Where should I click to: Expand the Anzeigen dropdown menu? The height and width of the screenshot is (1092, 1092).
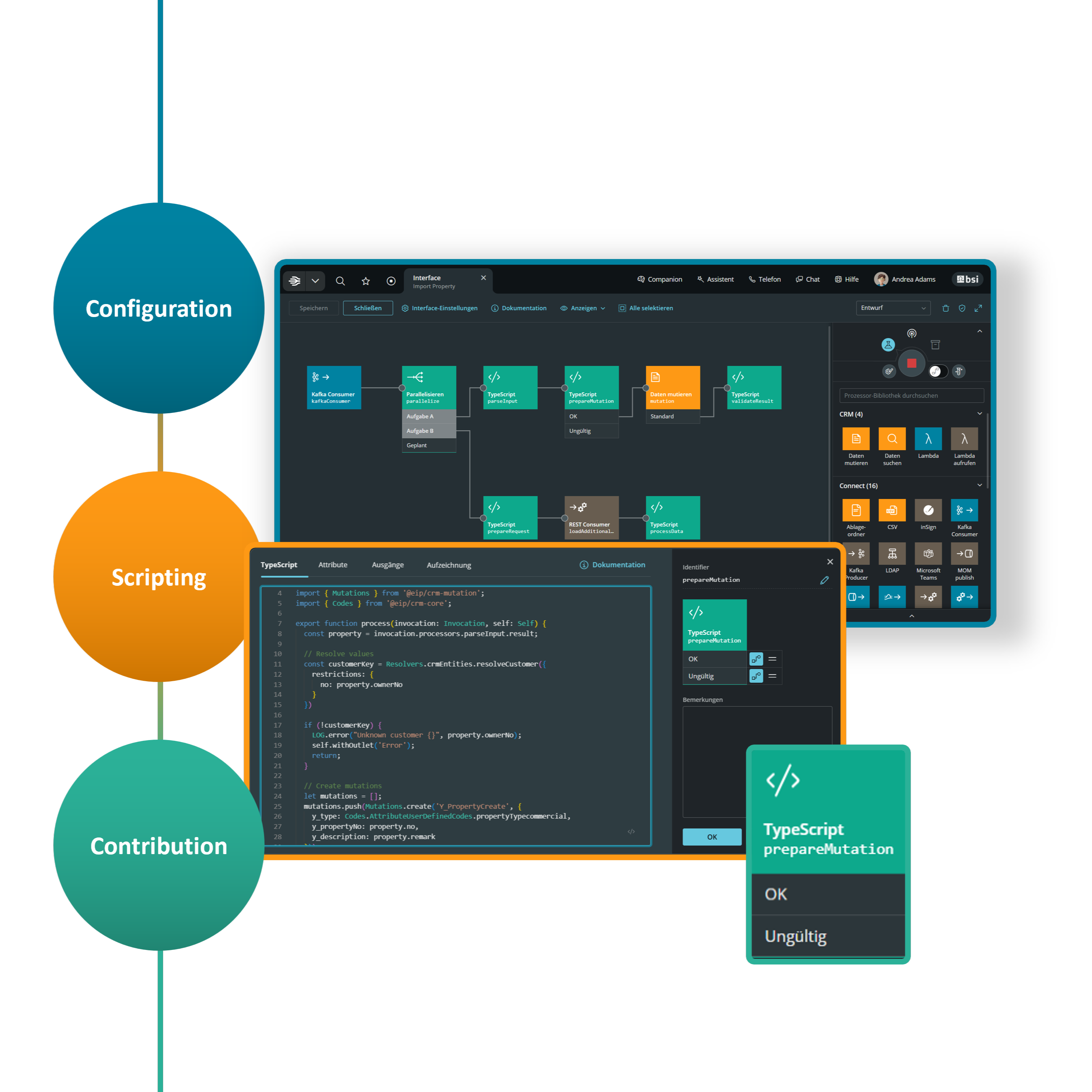pos(583,308)
